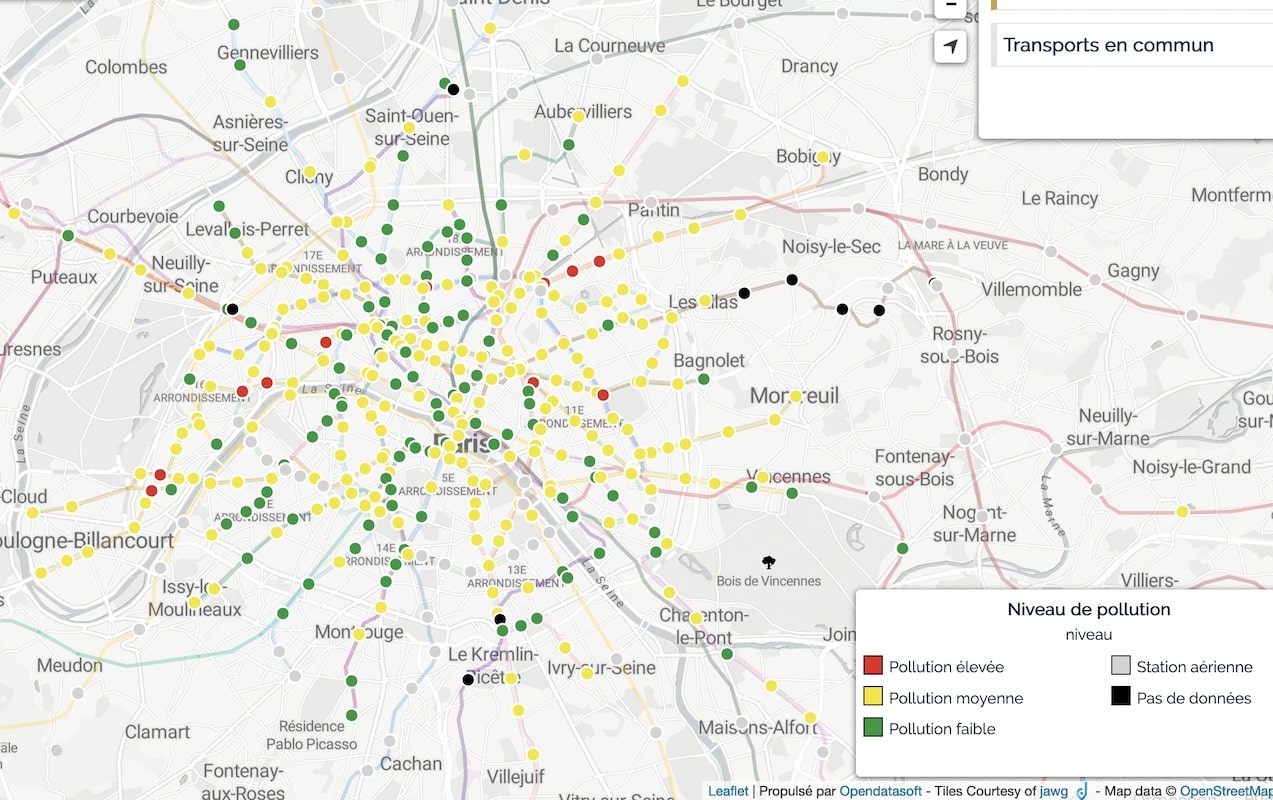Image resolution: width=1273 pixels, height=800 pixels.
Task: Open the Transports en commun layer
Action: pyautogui.click(x=1108, y=46)
